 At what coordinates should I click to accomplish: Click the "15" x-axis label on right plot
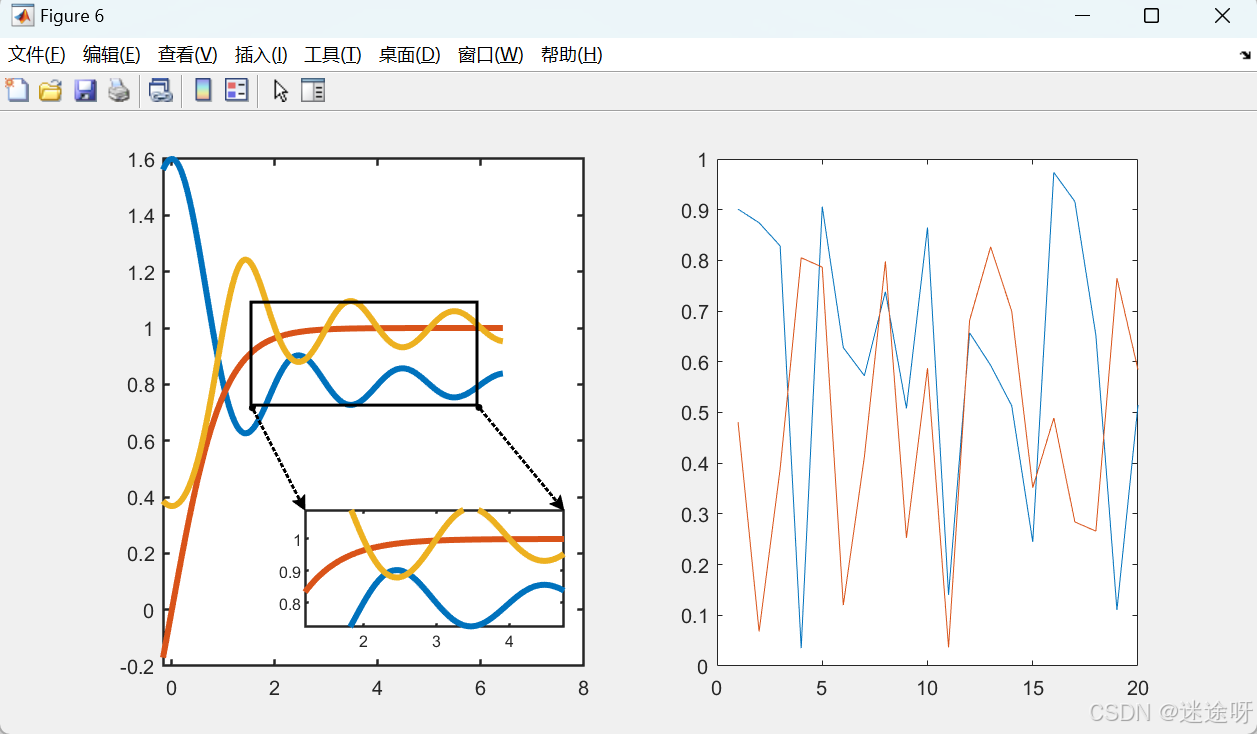(x=1032, y=688)
